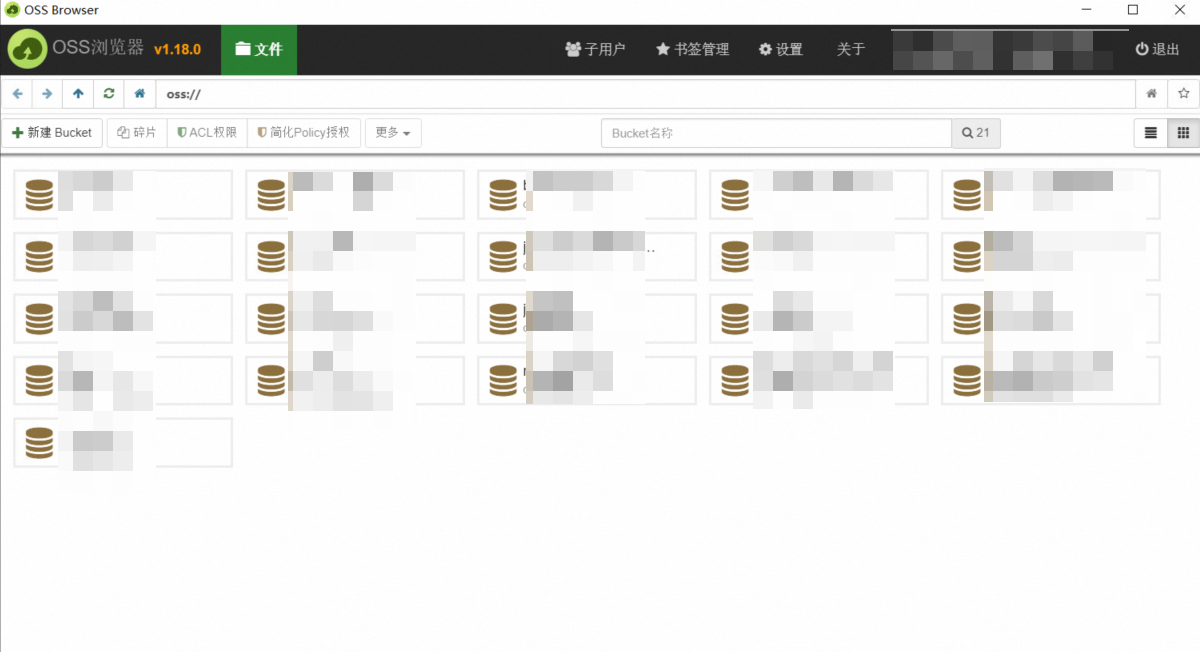Click the 关于 about link

pos(850,49)
